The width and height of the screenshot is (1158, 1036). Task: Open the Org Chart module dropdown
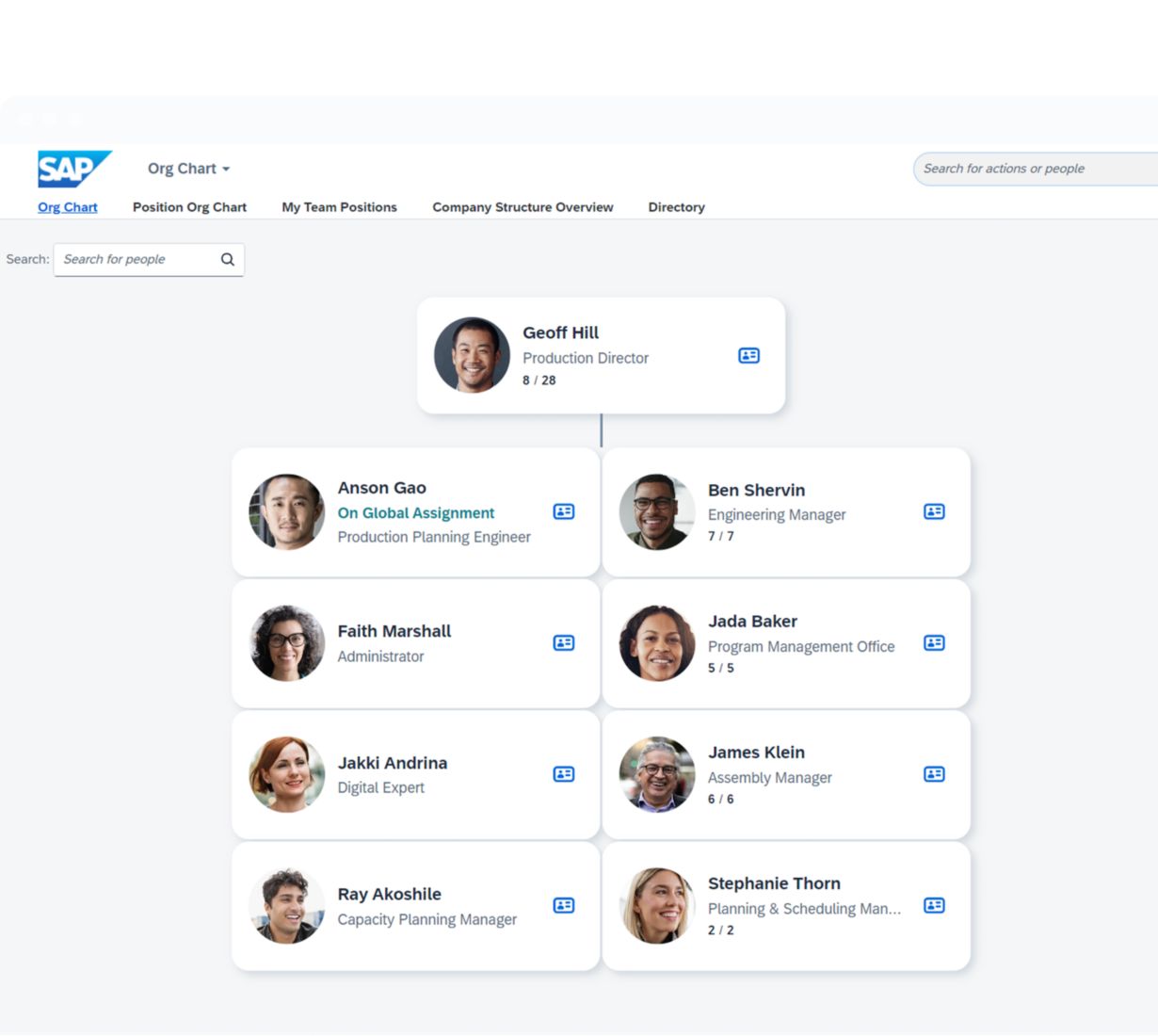[188, 169]
